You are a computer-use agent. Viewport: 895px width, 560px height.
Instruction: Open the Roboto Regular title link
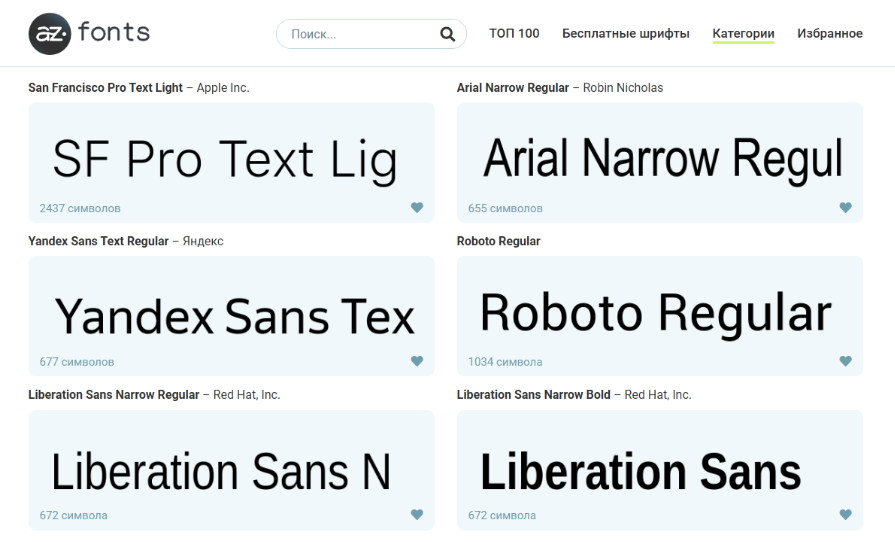[498, 241]
